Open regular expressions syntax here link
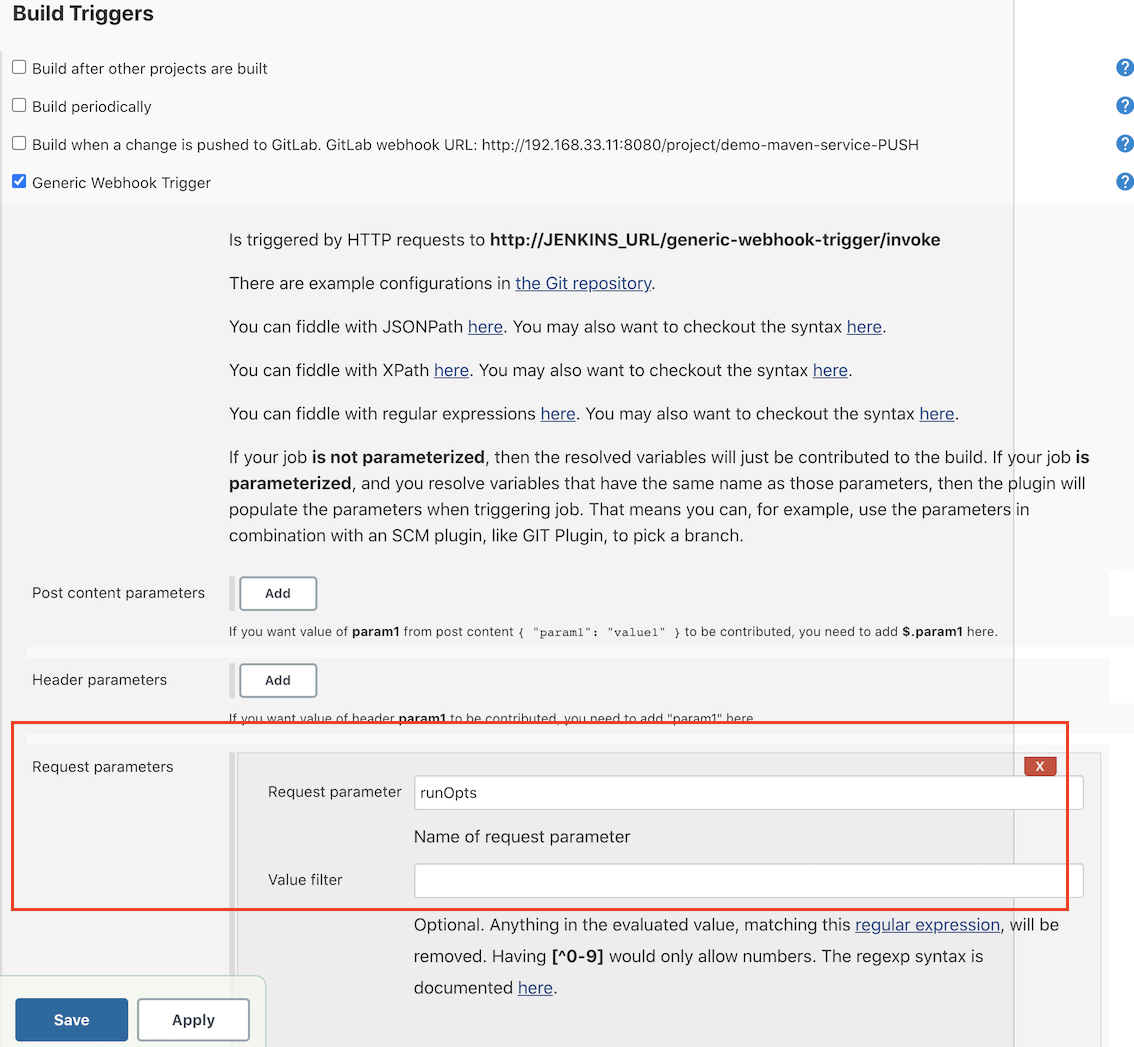 click(x=937, y=414)
